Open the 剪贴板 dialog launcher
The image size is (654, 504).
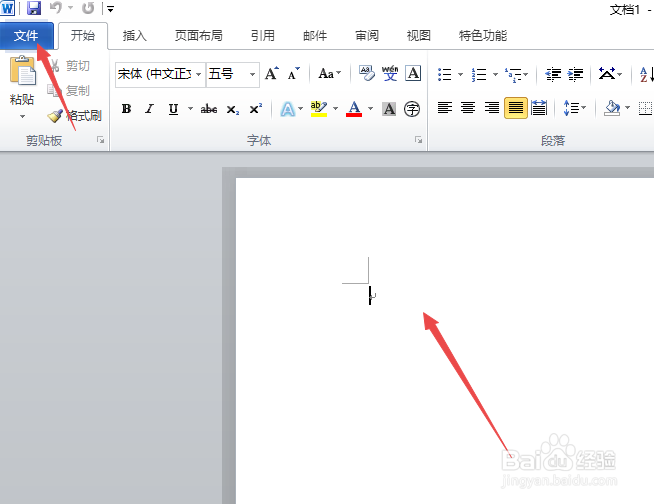[101, 140]
